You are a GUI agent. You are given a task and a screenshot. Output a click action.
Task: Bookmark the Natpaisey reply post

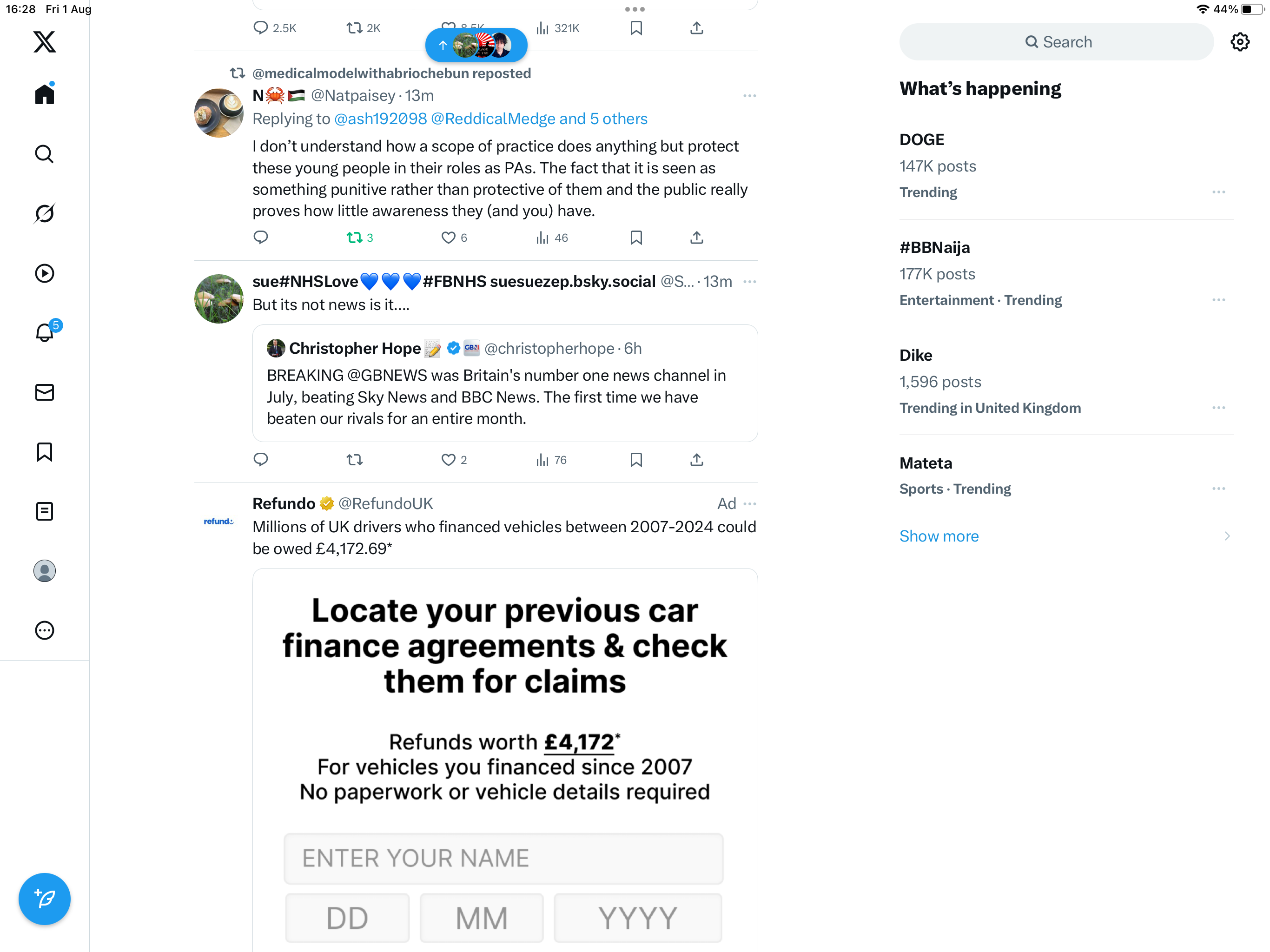coord(635,238)
